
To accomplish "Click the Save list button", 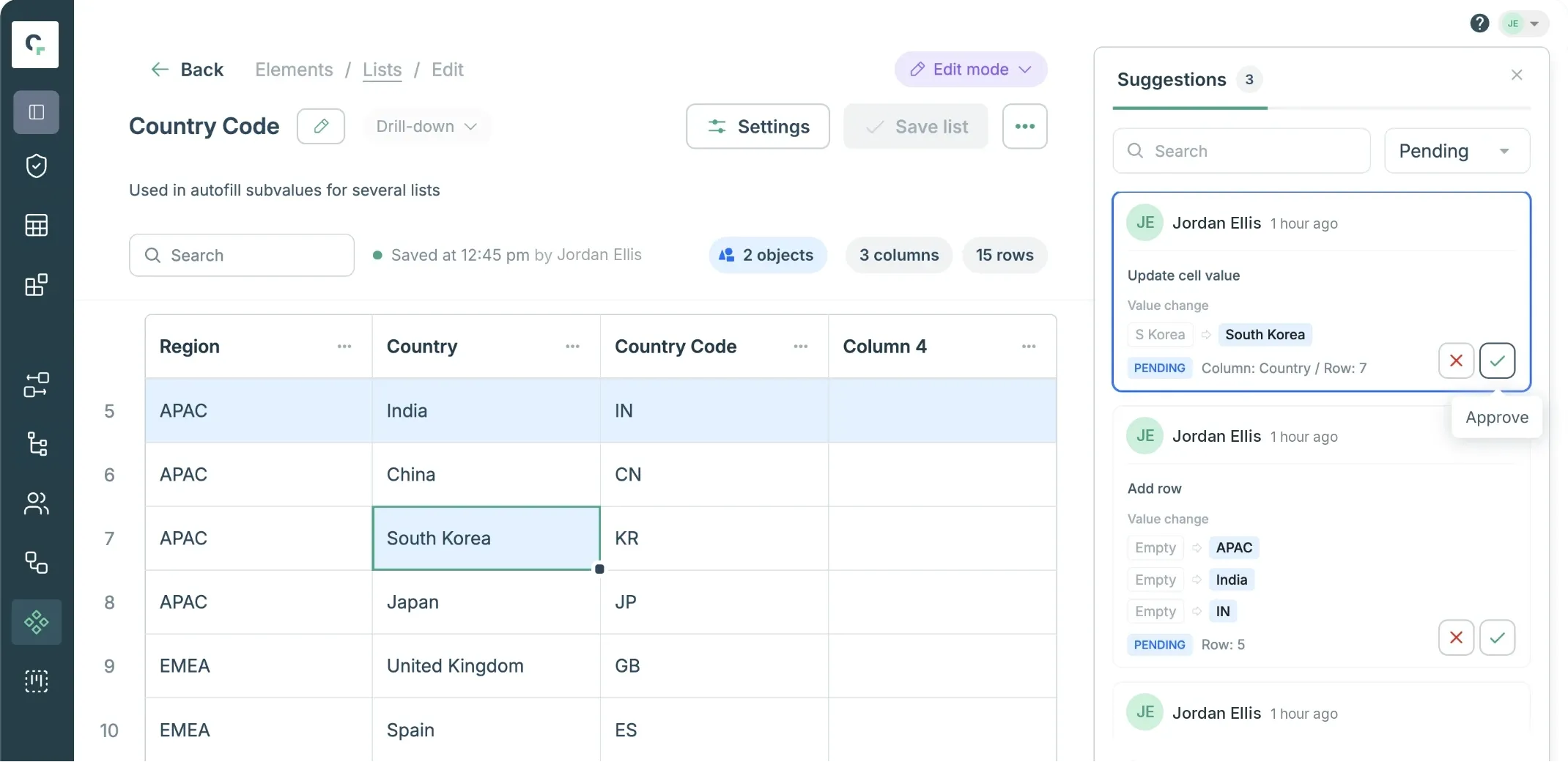I will coord(916,126).
